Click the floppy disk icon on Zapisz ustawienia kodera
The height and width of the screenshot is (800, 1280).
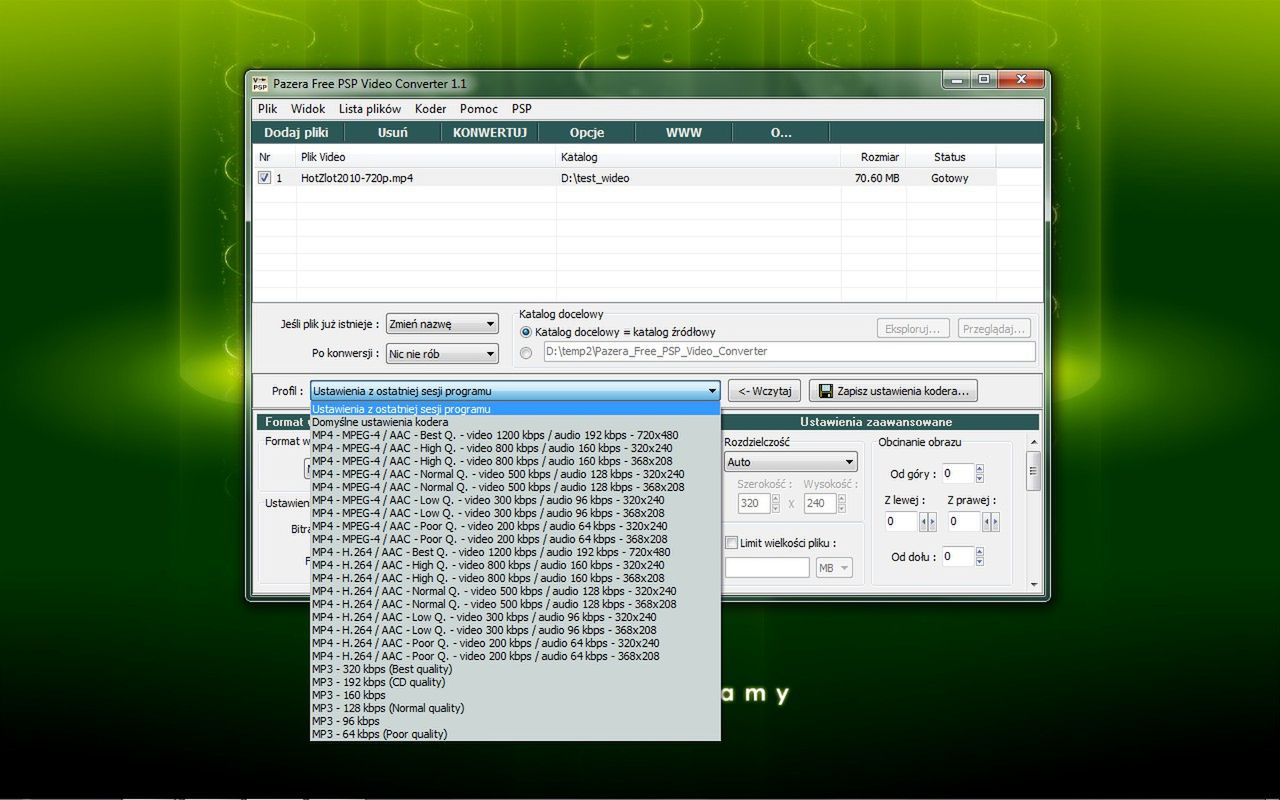click(826, 391)
